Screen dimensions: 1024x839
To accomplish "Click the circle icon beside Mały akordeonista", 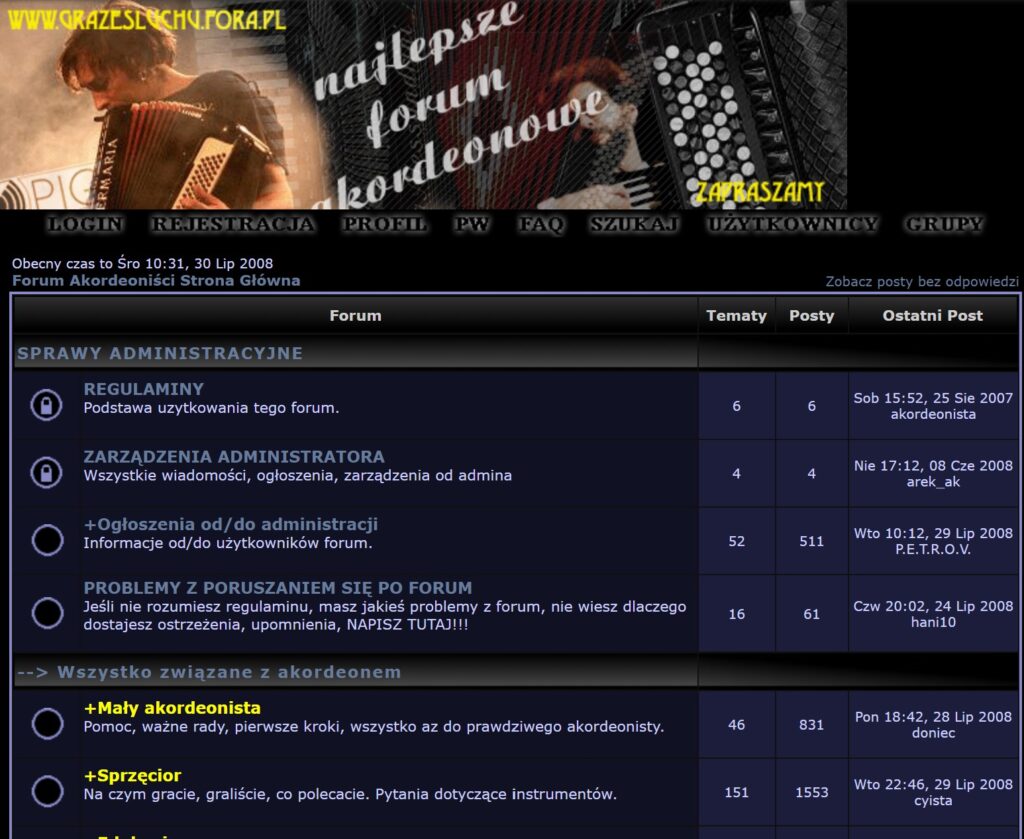I will click(47, 723).
